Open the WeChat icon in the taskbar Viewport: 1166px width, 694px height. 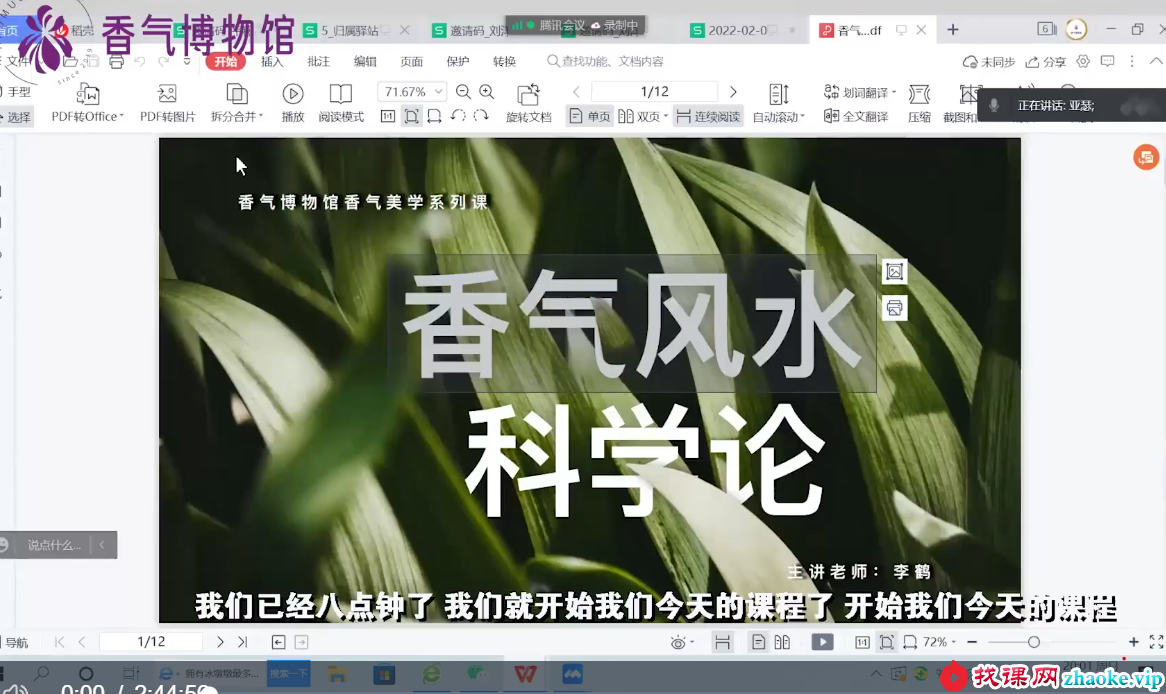477,674
